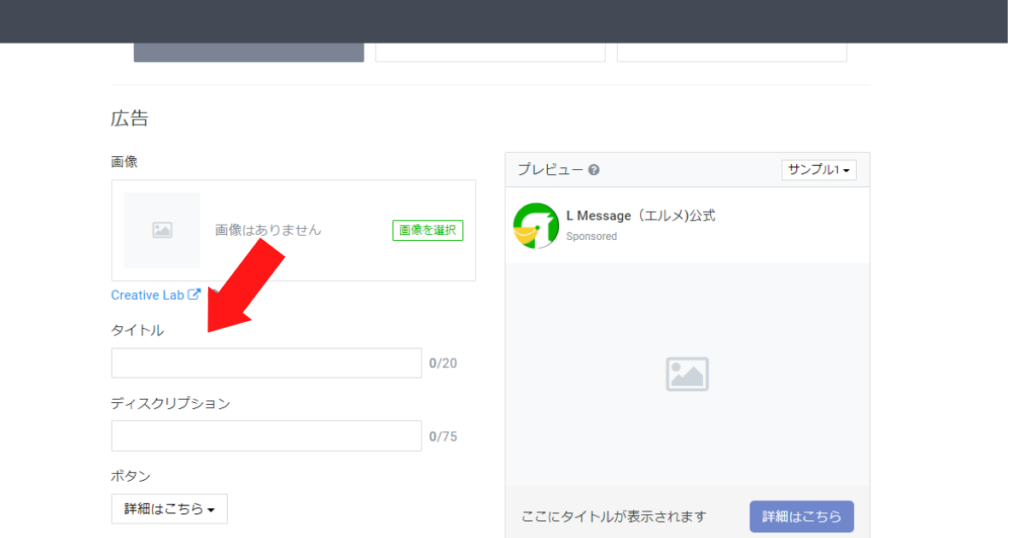Click the L Message profile avatar icon
This screenshot has width=1024, height=538.
(536, 225)
